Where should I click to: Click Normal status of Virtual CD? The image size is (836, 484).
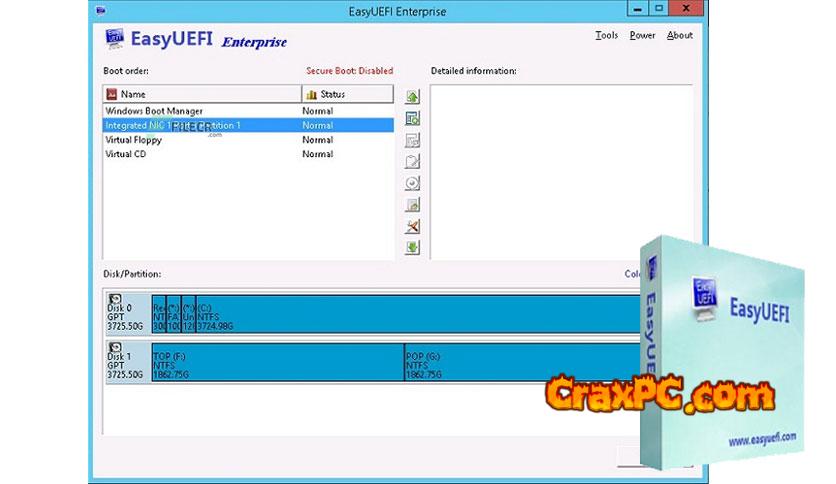click(x=318, y=154)
